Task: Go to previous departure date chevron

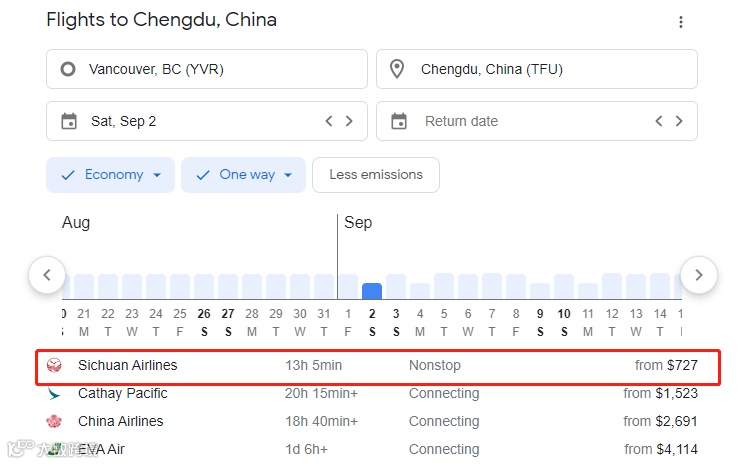Action: coord(328,121)
